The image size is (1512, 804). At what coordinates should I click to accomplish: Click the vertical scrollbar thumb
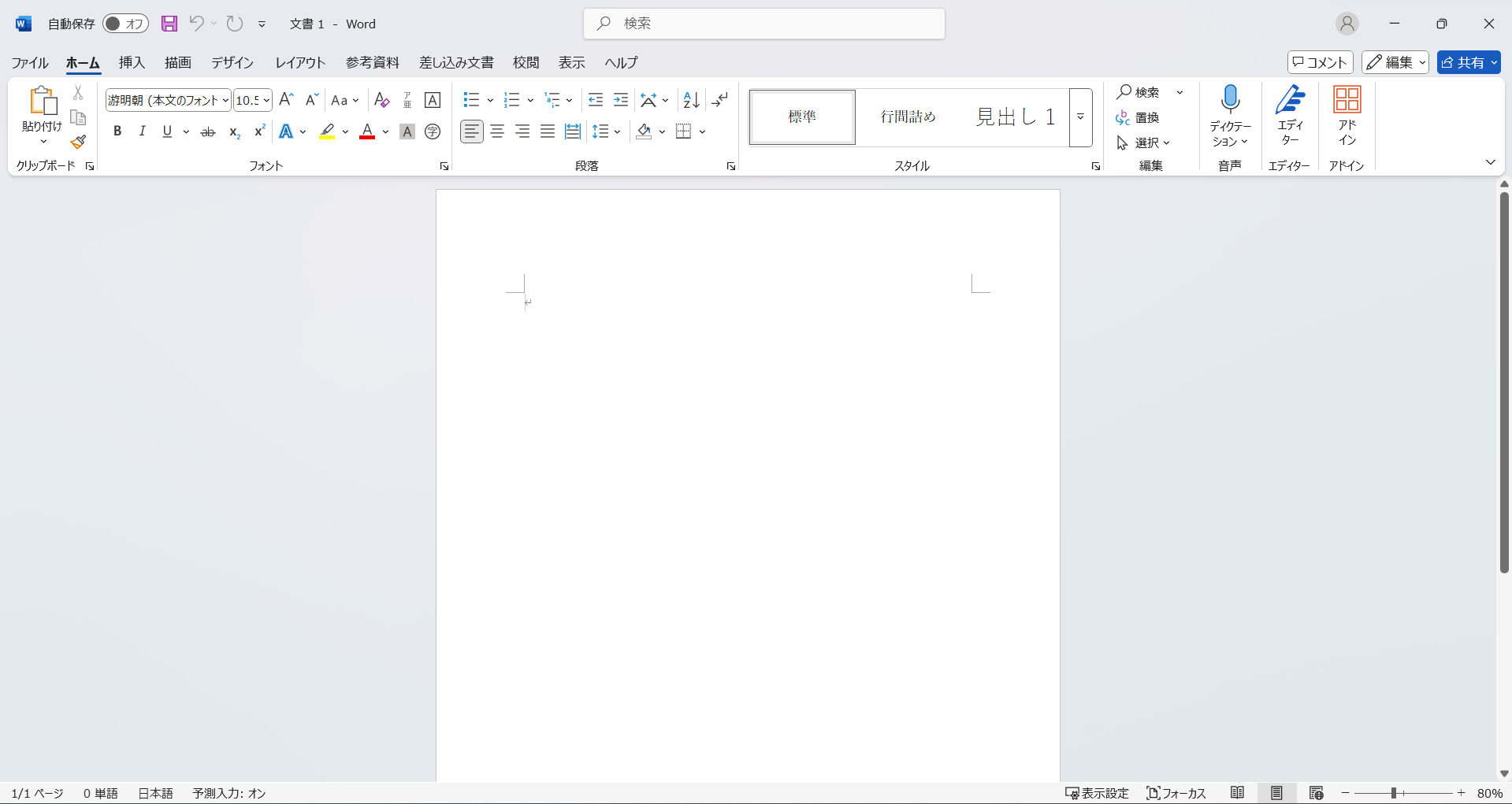pyautogui.click(x=1504, y=382)
